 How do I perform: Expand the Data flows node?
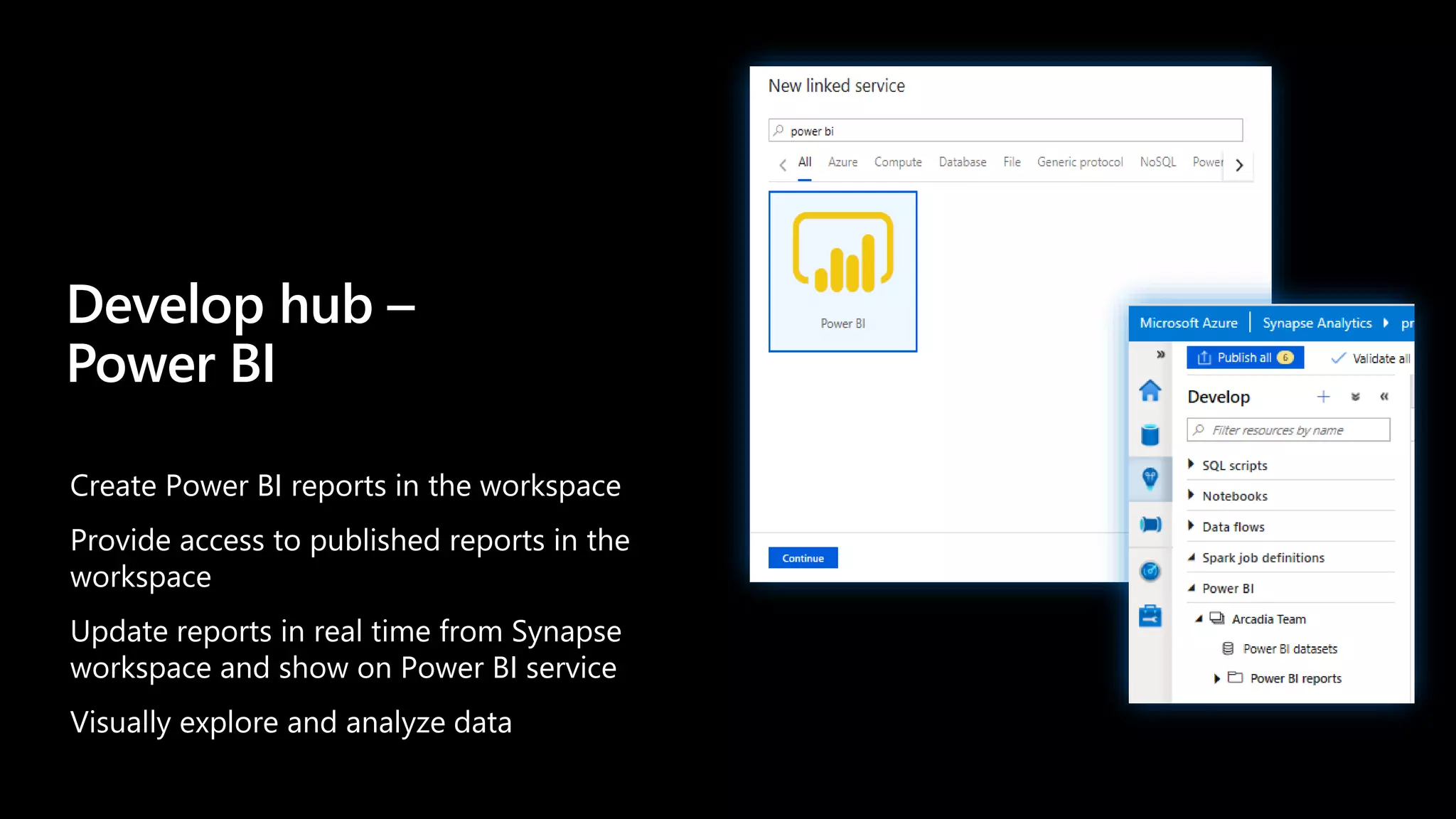pos(1191,525)
